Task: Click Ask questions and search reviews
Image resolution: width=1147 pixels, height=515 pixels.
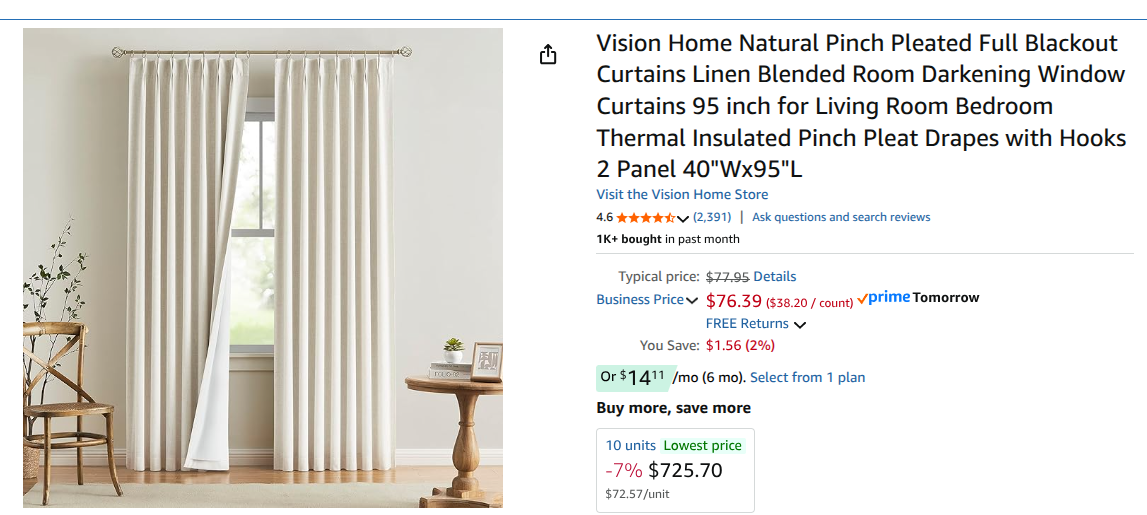Action: point(841,217)
